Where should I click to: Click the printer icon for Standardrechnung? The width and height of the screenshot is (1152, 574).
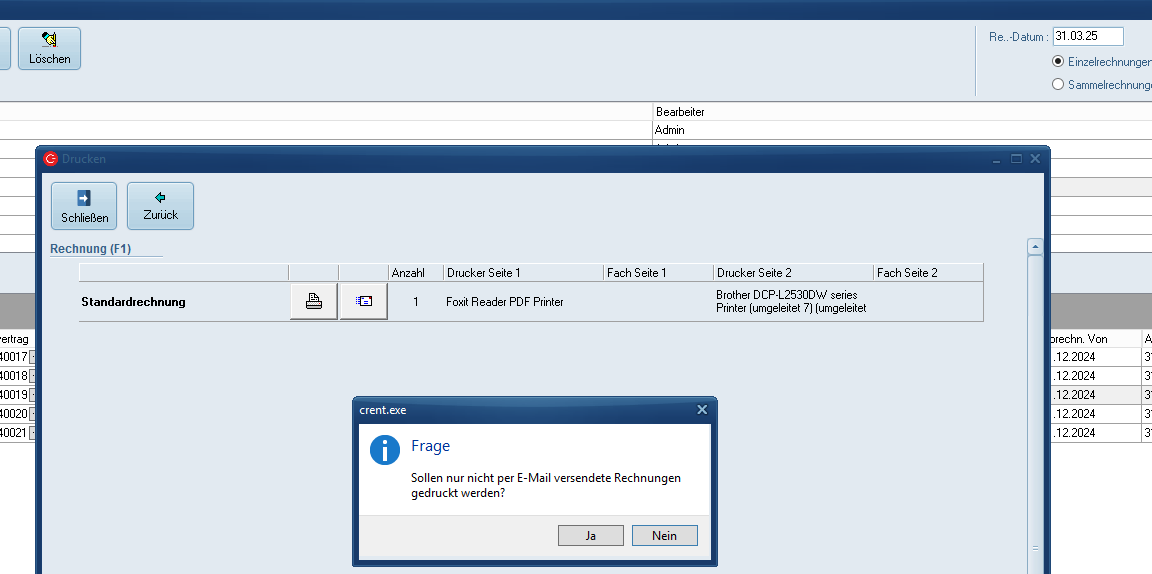(x=314, y=301)
